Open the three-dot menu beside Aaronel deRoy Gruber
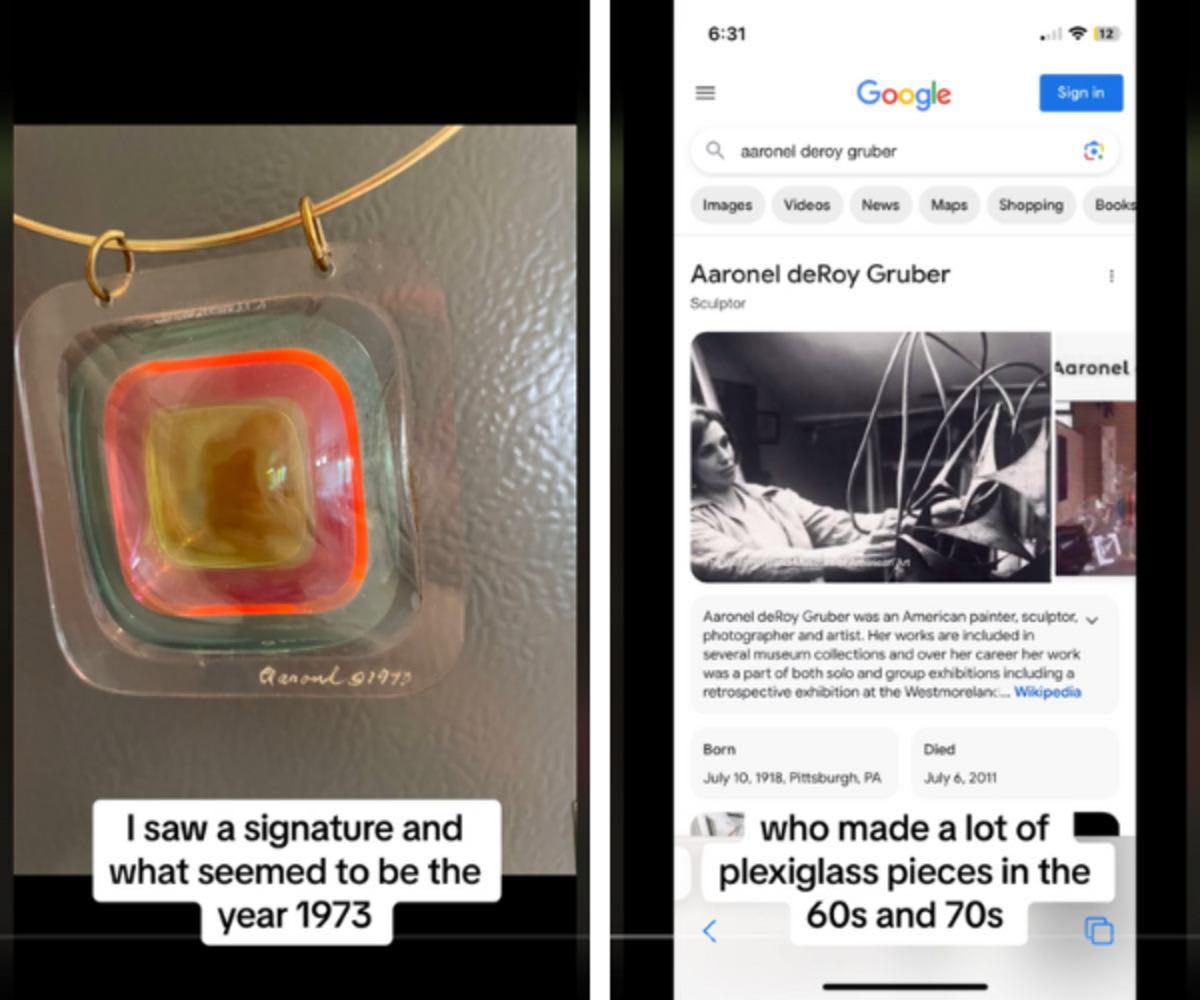This screenshot has height=1000, width=1200. pos(1111,275)
